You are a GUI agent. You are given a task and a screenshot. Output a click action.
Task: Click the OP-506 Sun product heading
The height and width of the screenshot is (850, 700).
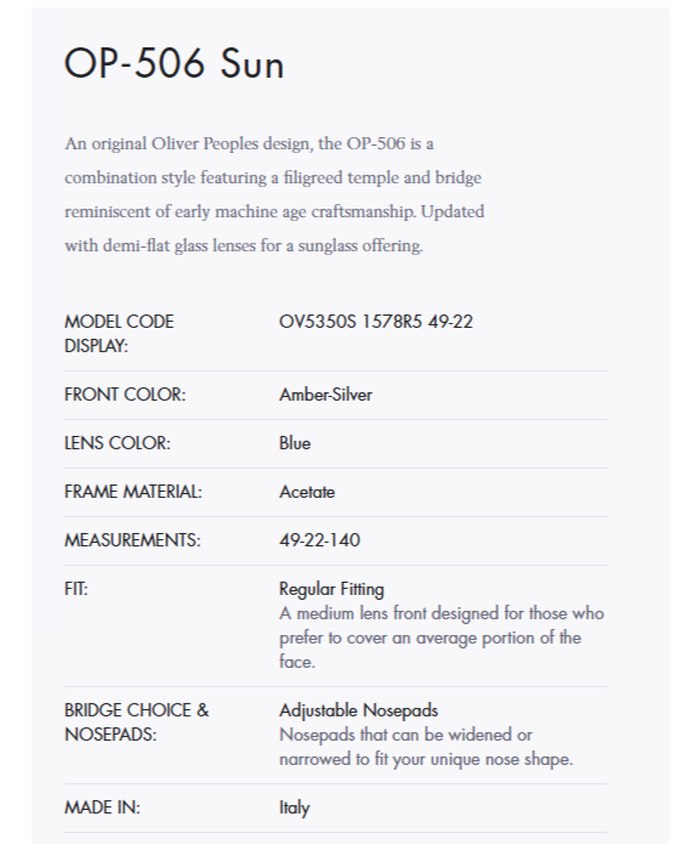tap(174, 64)
